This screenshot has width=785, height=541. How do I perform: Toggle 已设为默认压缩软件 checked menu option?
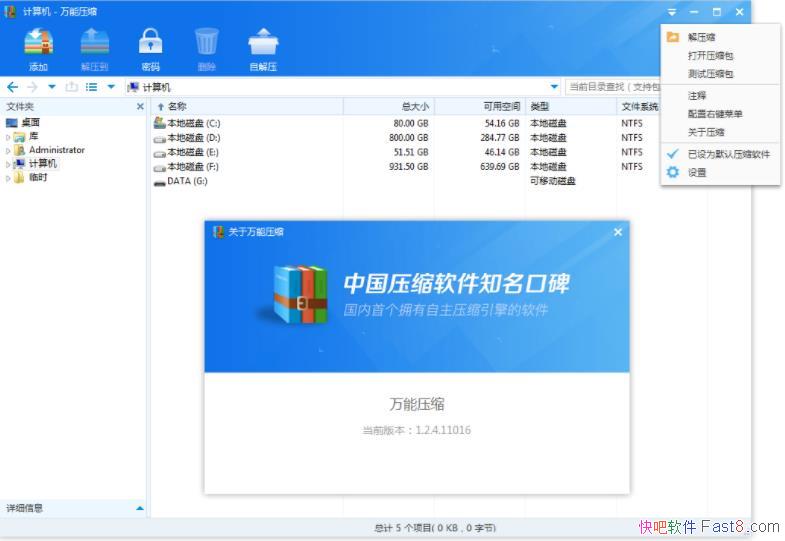click(x=728, y=154)
